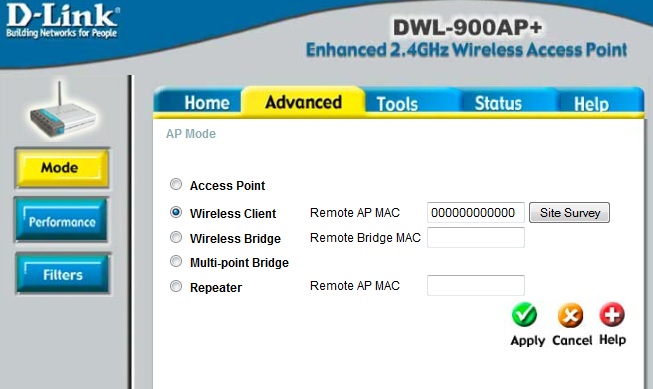Select the Repeater mode radio button
This screenshot has height=389, width=653.
pos(176,286)
